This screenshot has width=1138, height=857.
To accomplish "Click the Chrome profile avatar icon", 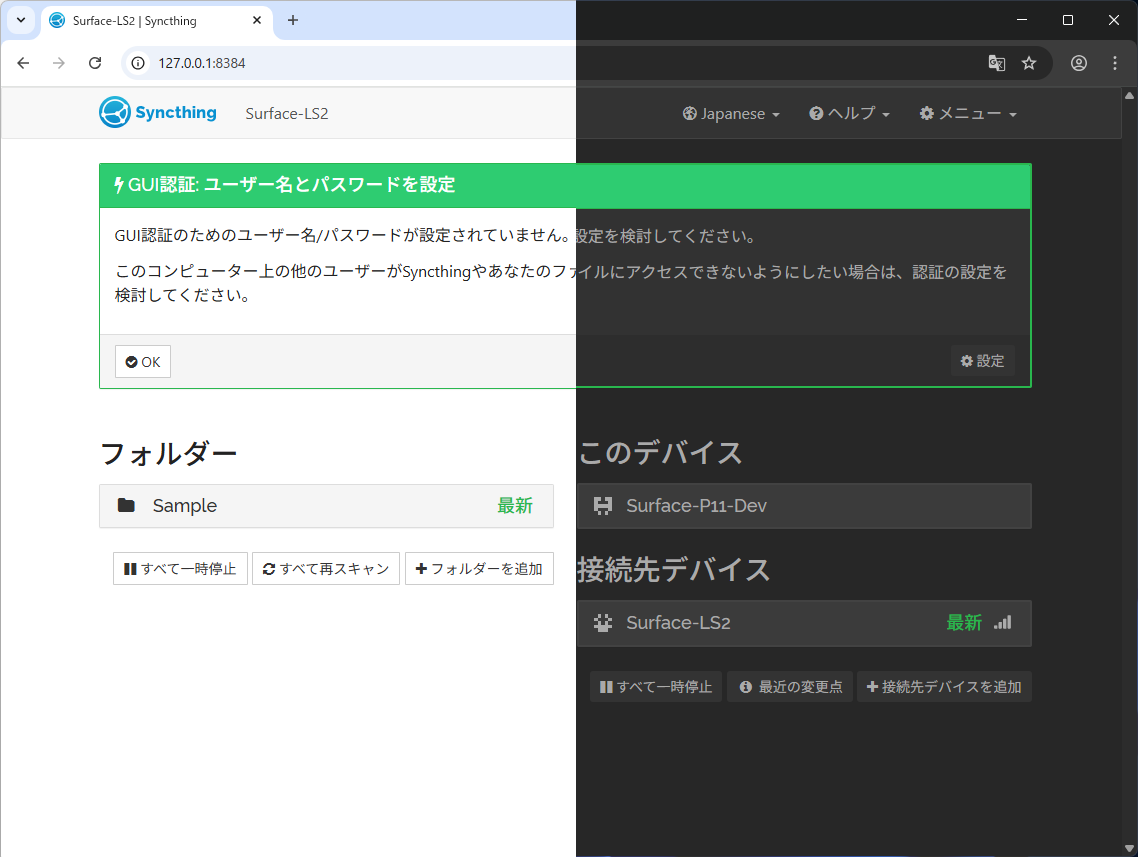I will (1079, 62).
